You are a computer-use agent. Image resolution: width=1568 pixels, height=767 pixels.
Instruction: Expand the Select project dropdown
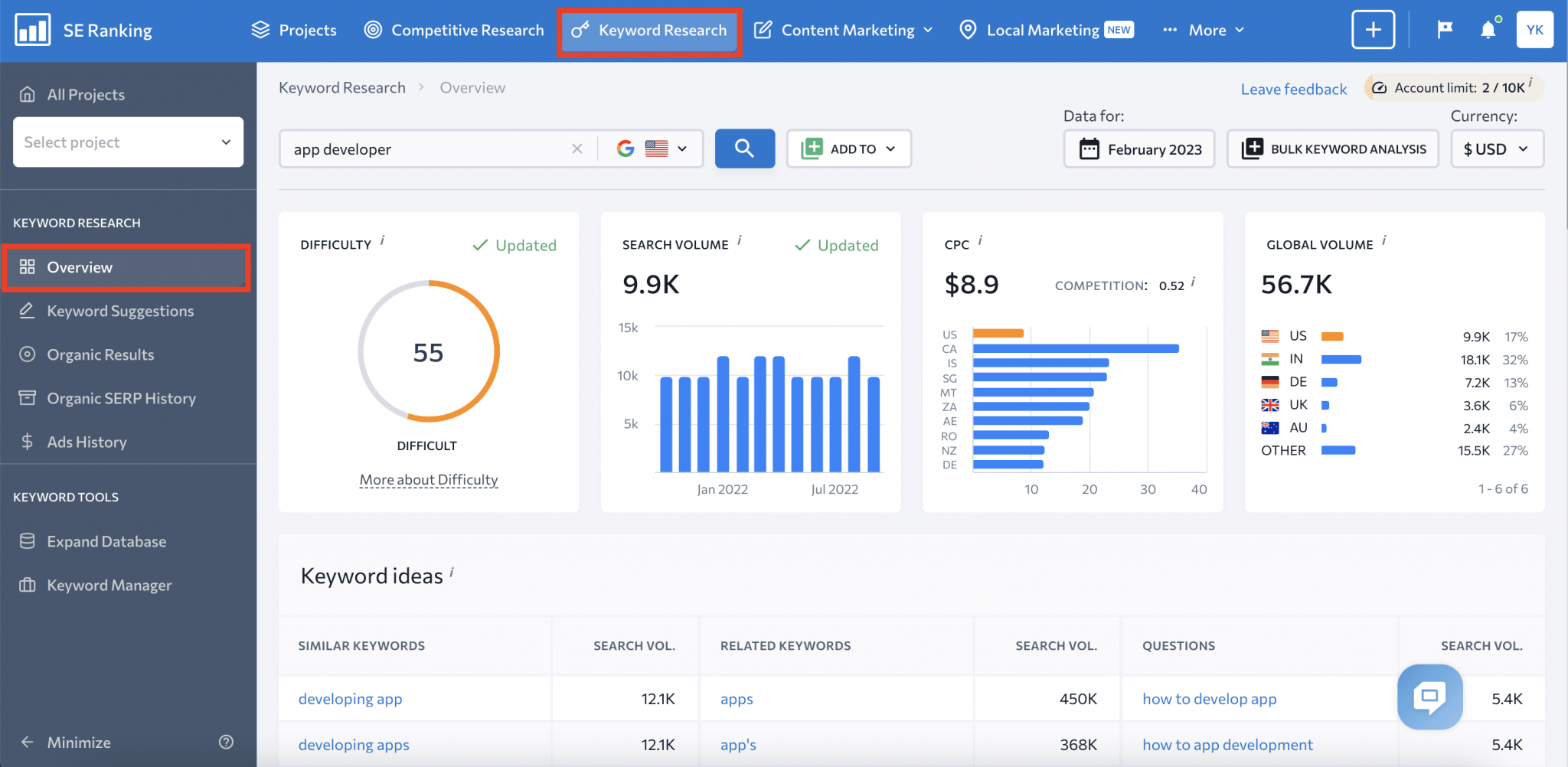point(128,142)
